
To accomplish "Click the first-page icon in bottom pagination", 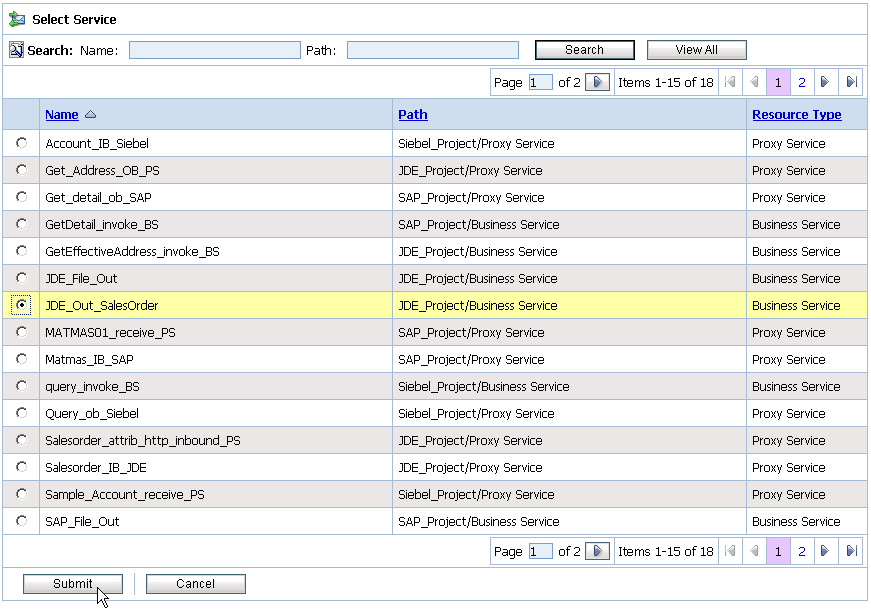I will click(x=731, y=550).
